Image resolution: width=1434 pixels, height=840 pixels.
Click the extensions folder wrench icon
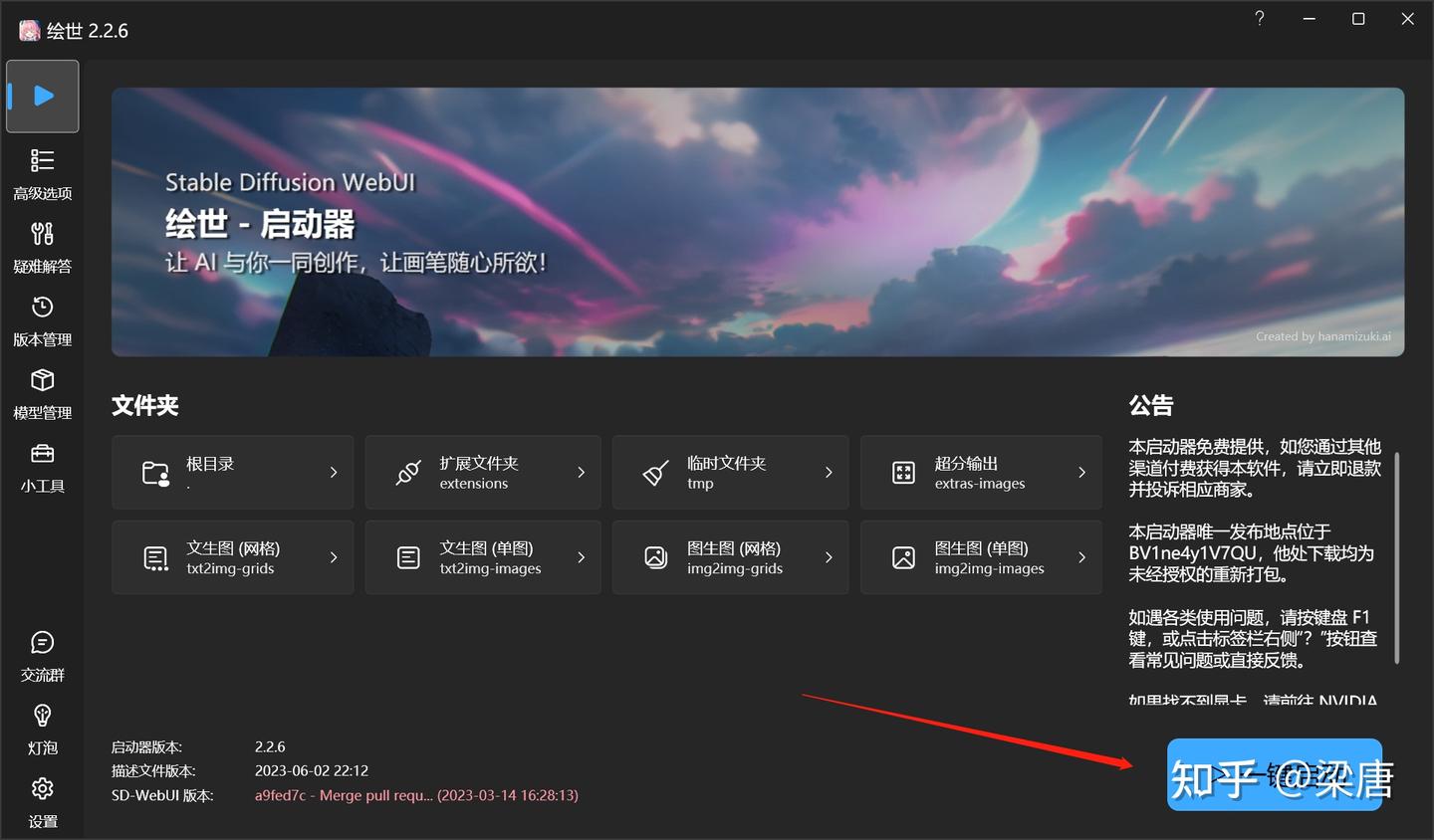point(406,472)
